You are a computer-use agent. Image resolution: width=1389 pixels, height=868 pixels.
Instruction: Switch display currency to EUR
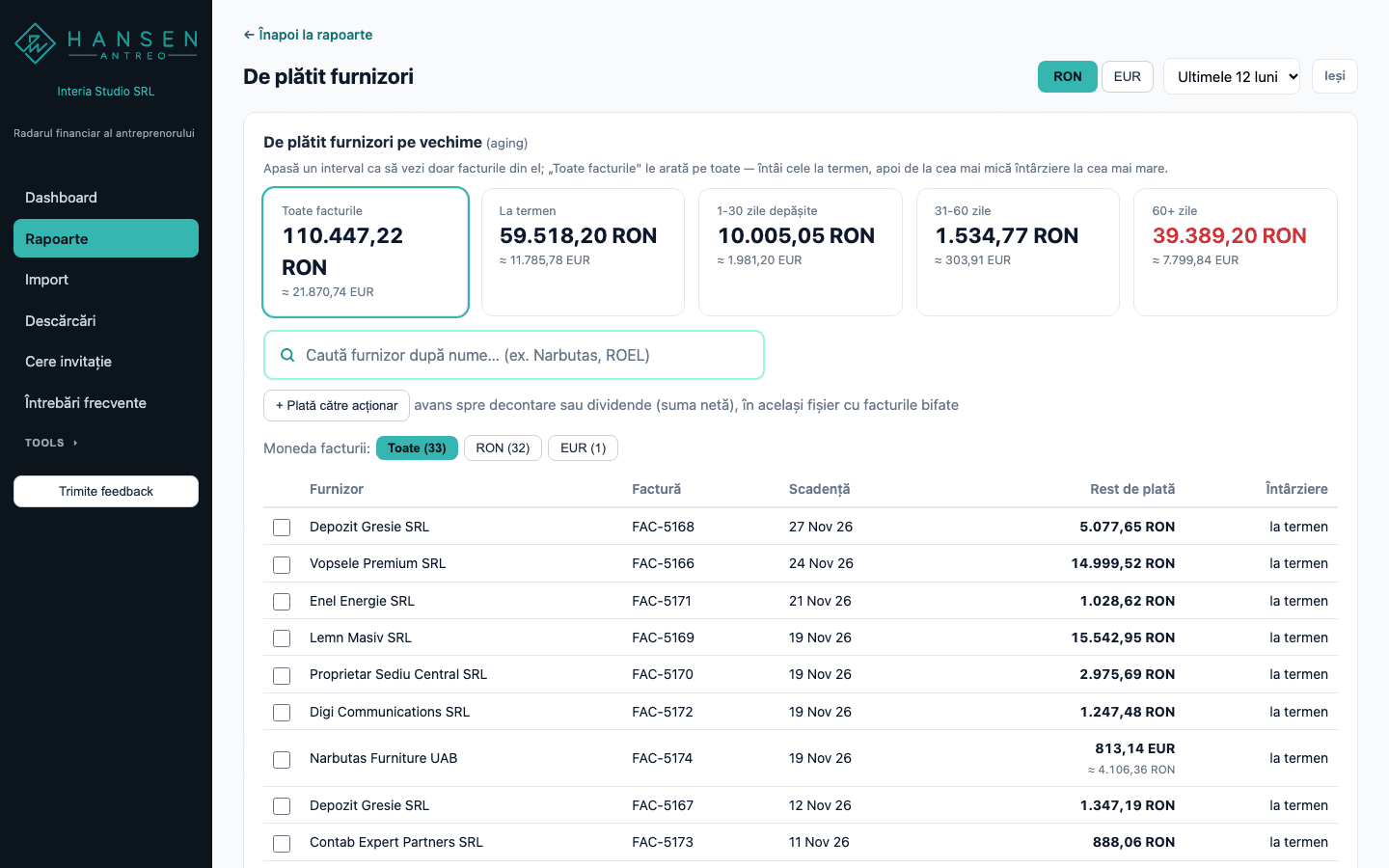point(1128,76)
